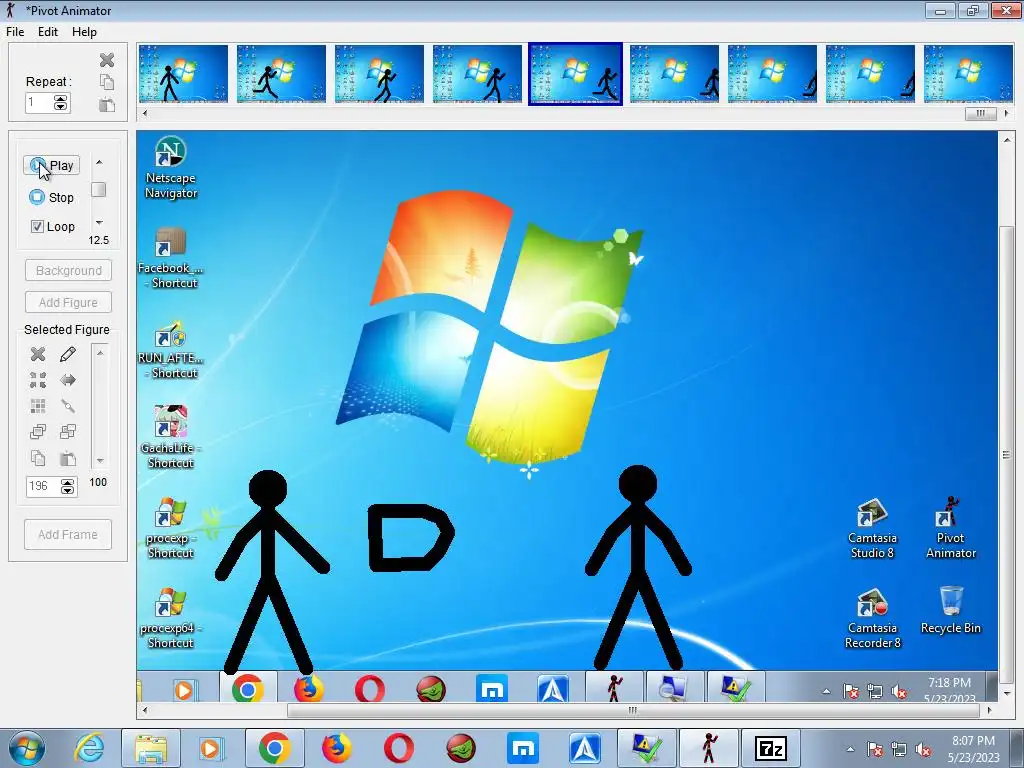The width and height of the screenshot is (1024, 768).
Task: Click the Pivot Animator shortcut in the canvas
Action: tap(950, 528)
